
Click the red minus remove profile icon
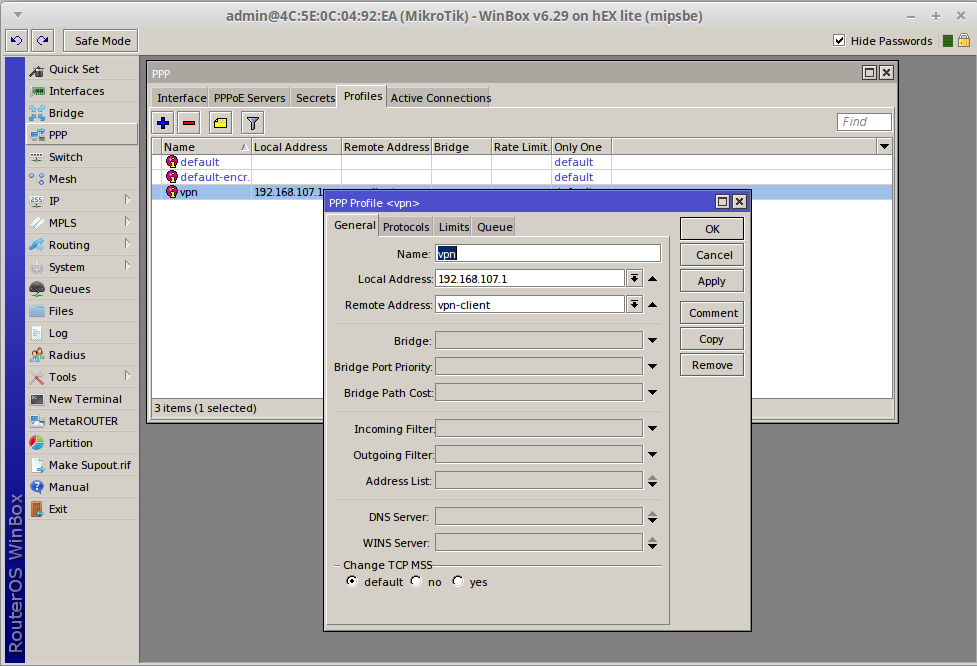(189, 123)
